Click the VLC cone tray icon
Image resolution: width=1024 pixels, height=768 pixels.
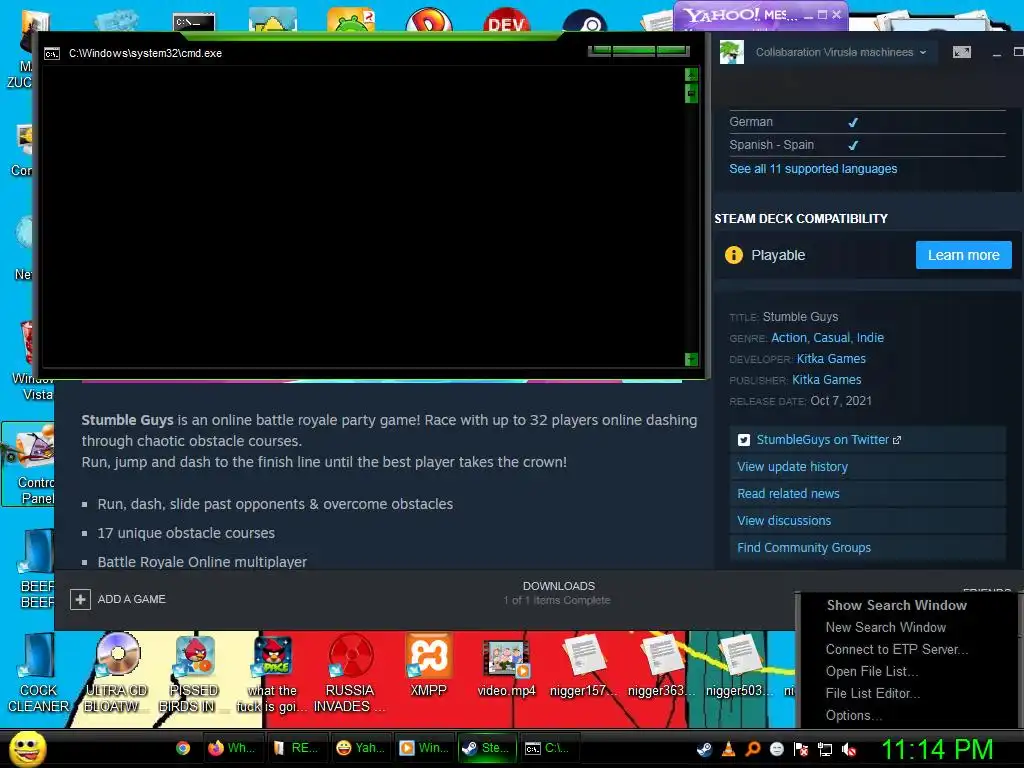[729, 750]
